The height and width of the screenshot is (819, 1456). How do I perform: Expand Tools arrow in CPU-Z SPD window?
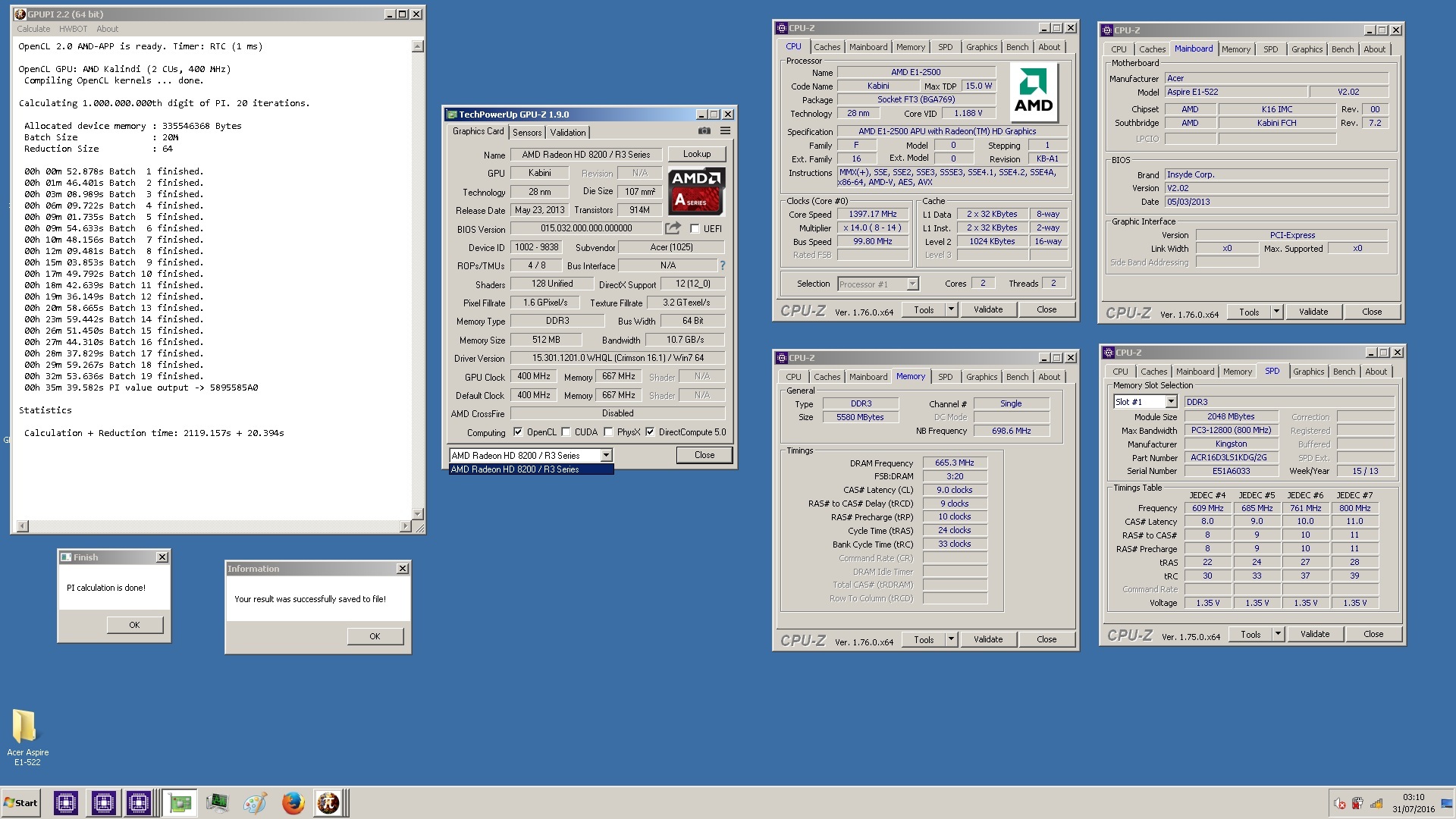coord(1279,634)
